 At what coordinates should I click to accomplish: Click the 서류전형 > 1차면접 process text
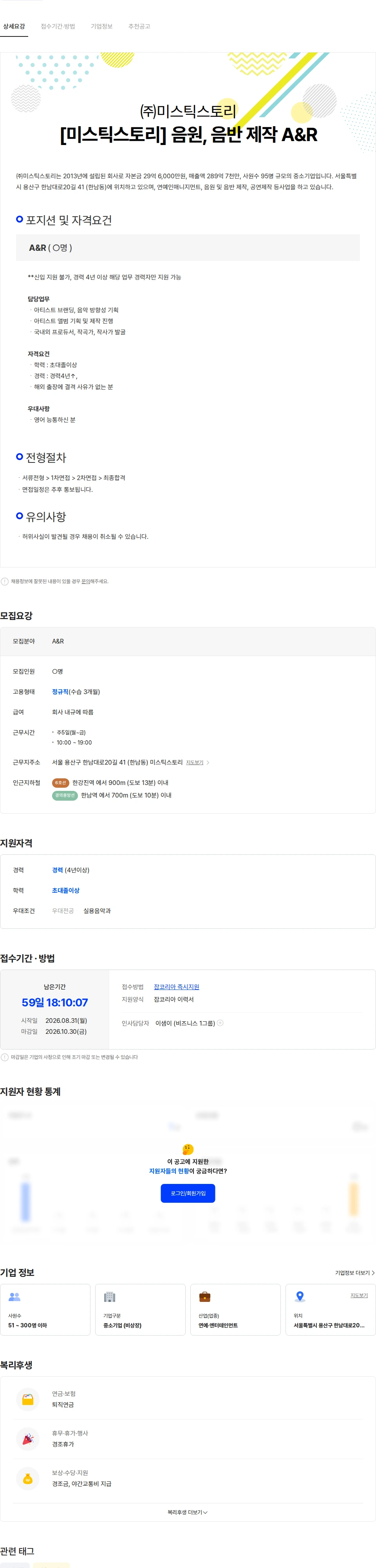74,478
